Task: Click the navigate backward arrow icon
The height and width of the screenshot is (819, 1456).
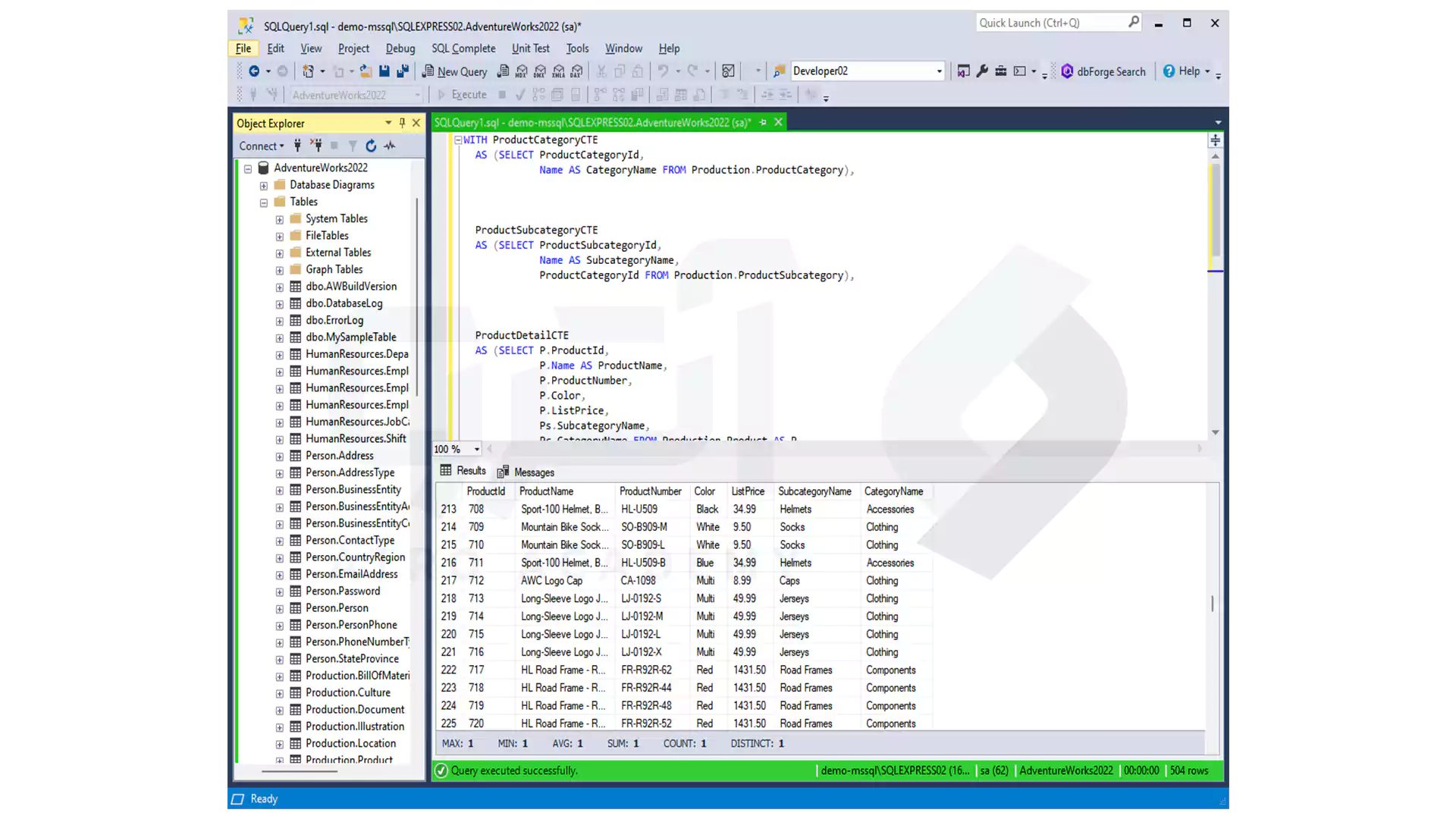Action: click(x=254, y=71)
